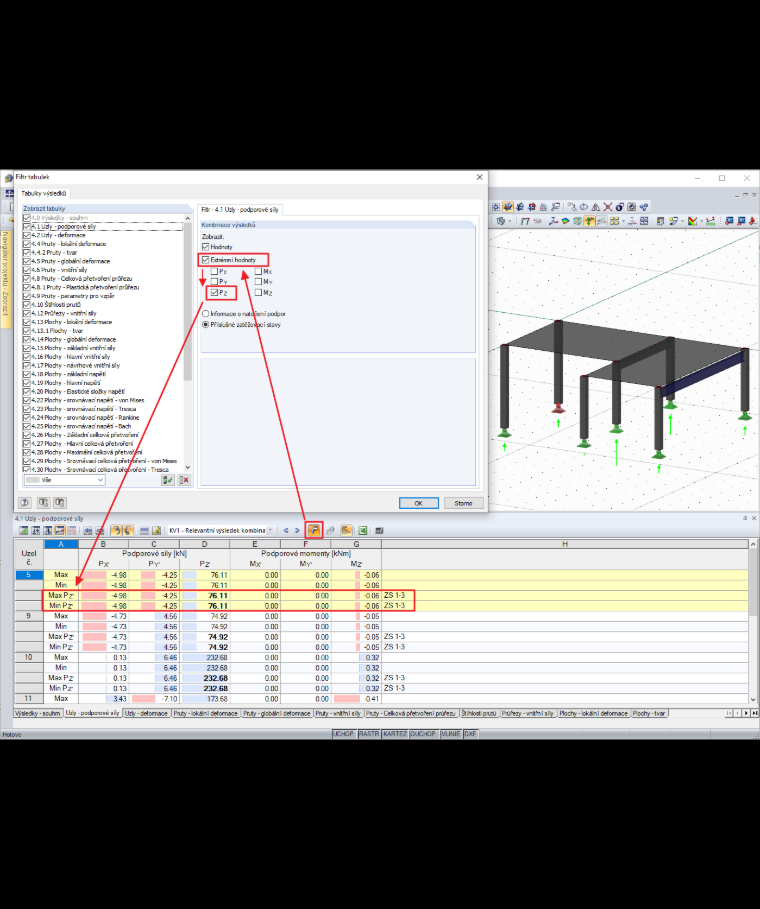Toggle the Hodnoty checkbox
760x909 pixels.
(205, 247)
